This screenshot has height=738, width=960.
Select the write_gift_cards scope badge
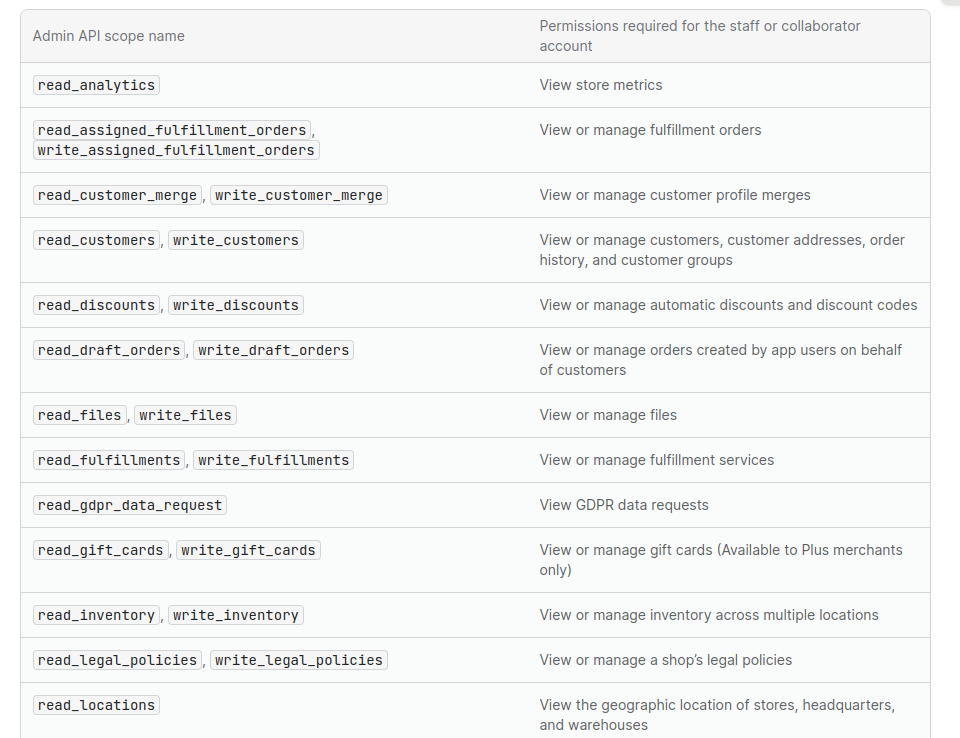click(248, 549)
